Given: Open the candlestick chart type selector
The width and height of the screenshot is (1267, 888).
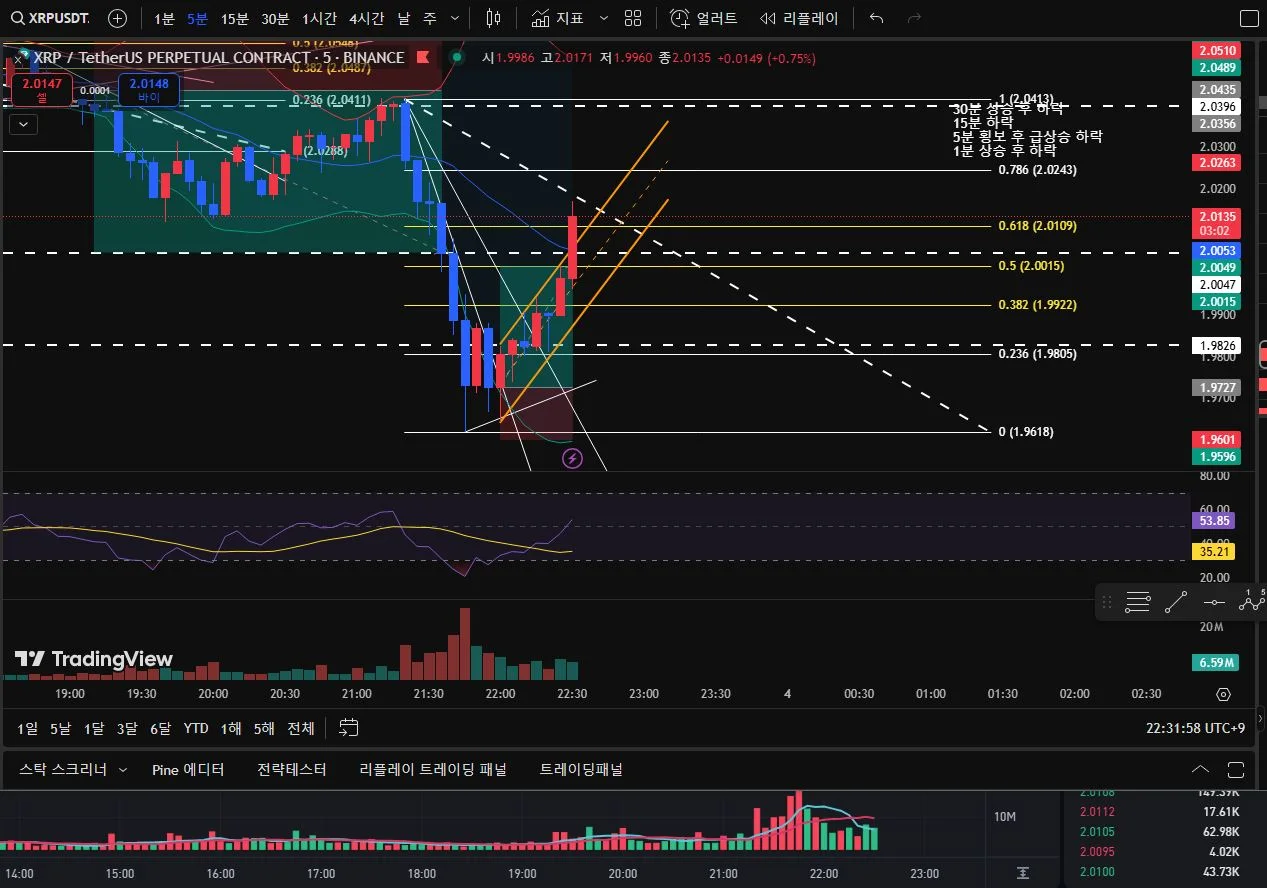Looking at the screenshot, I should pyautogui.click(x=493, y=18).
